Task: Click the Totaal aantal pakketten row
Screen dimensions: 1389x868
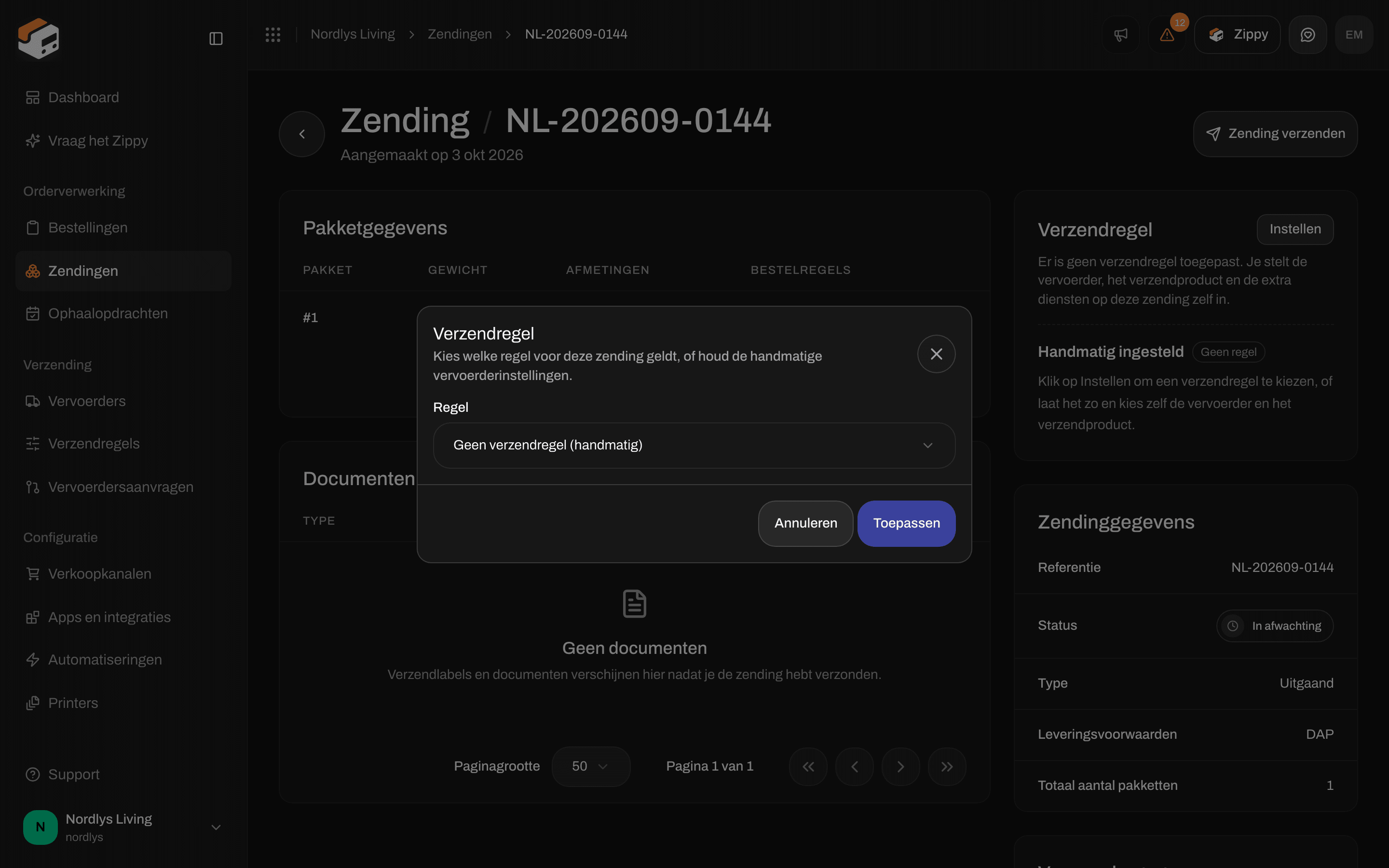Action: [1185, 786]
